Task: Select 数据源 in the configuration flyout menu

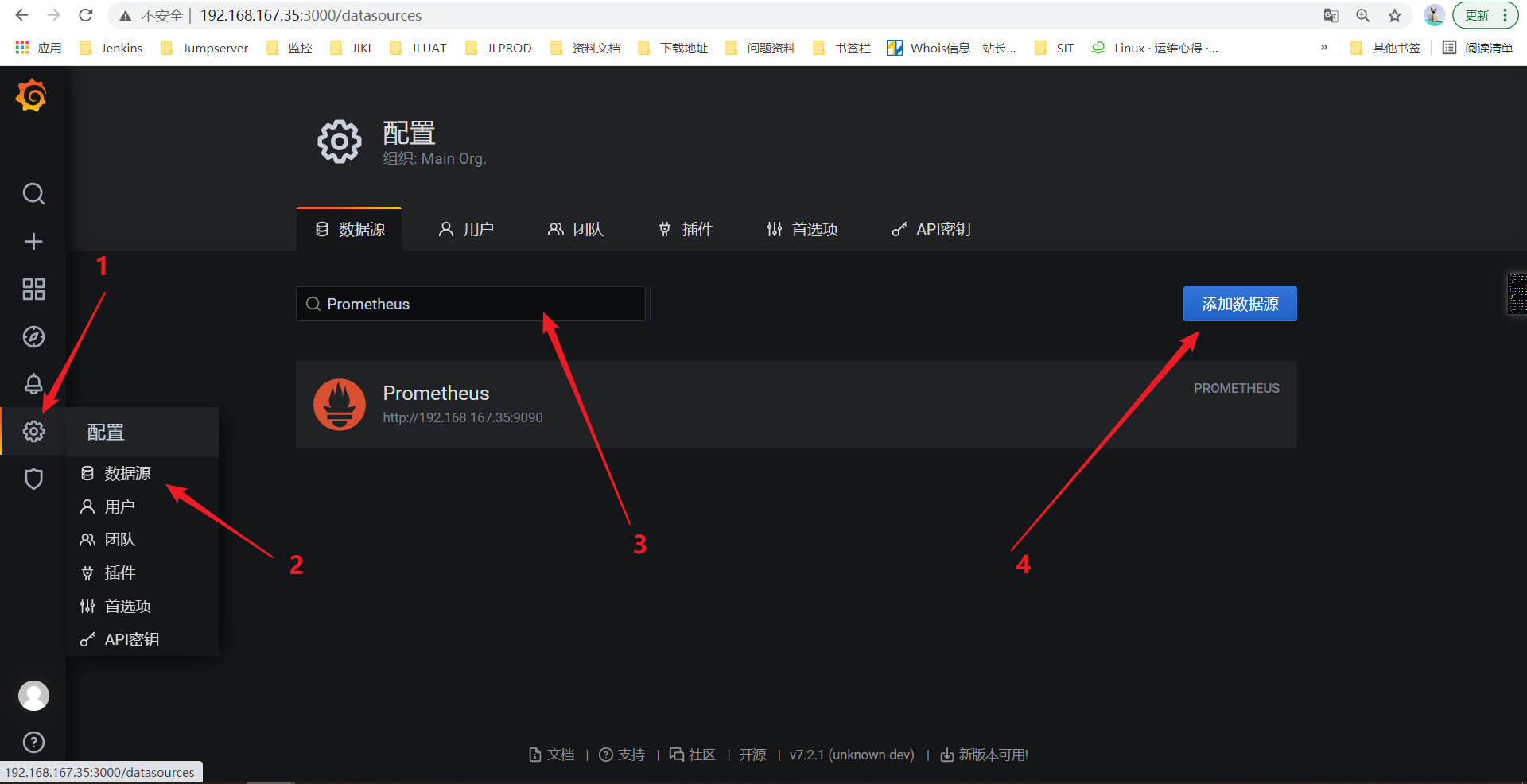Action: (x=127, y=473)
